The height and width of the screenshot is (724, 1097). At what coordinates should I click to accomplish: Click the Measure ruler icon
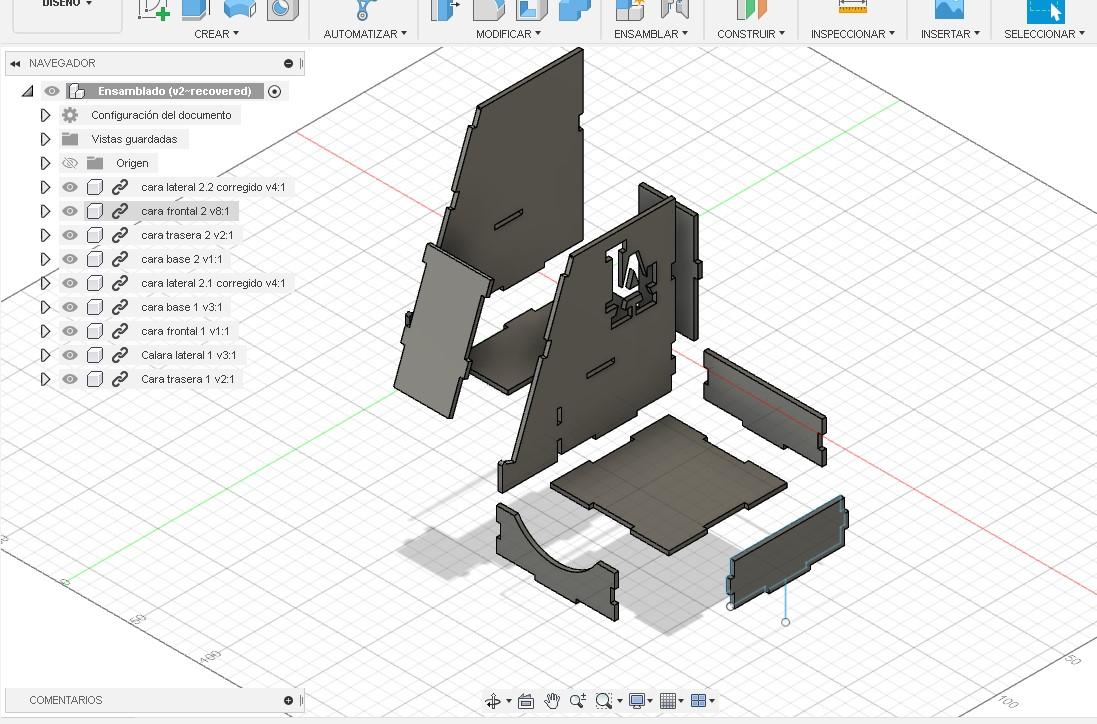coord(853,8)
